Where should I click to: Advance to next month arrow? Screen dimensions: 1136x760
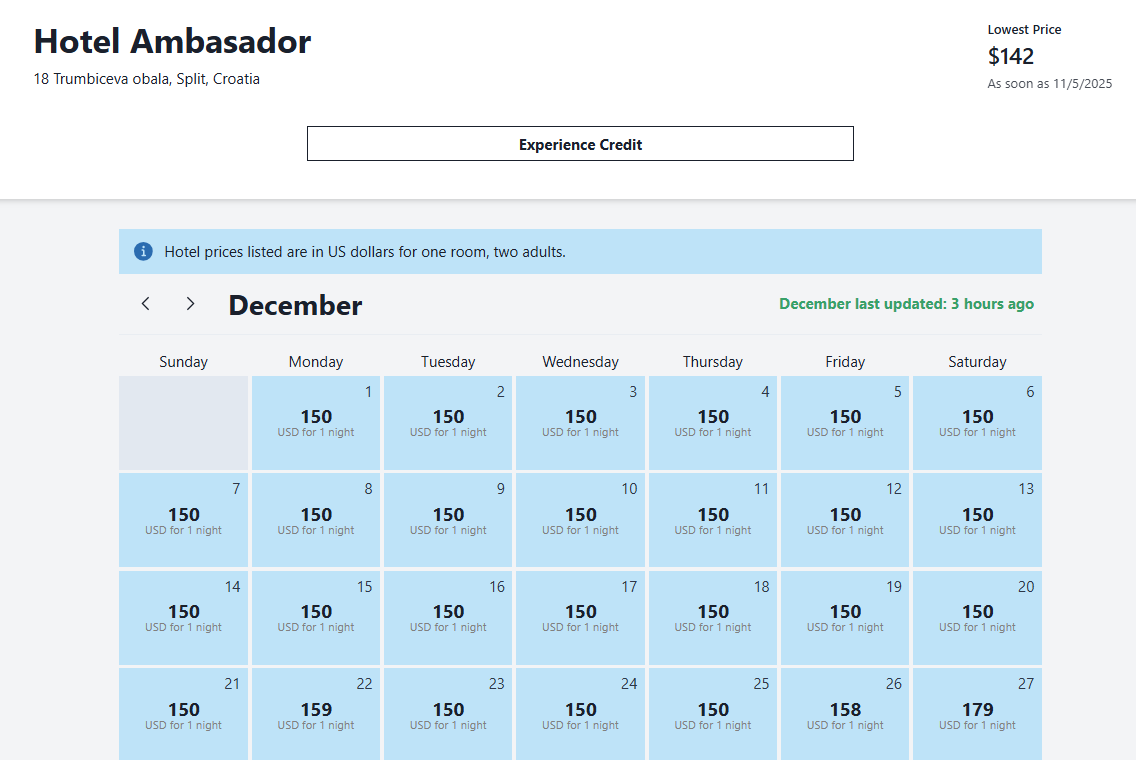pos(191,304)
